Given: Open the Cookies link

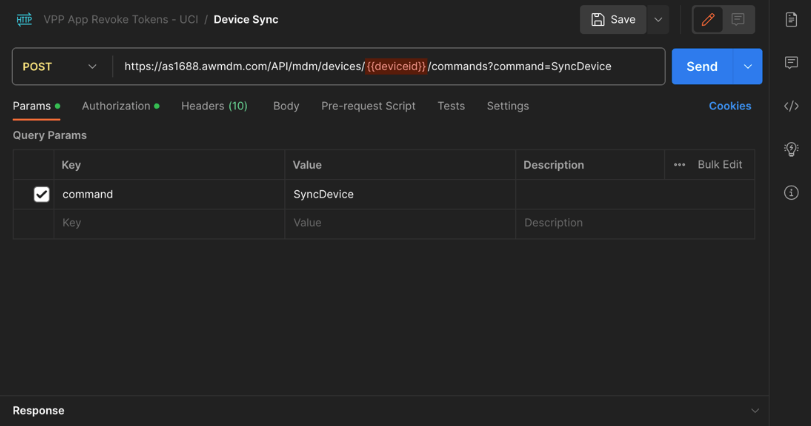Looking at the screenshot, I should click(730, 106).
